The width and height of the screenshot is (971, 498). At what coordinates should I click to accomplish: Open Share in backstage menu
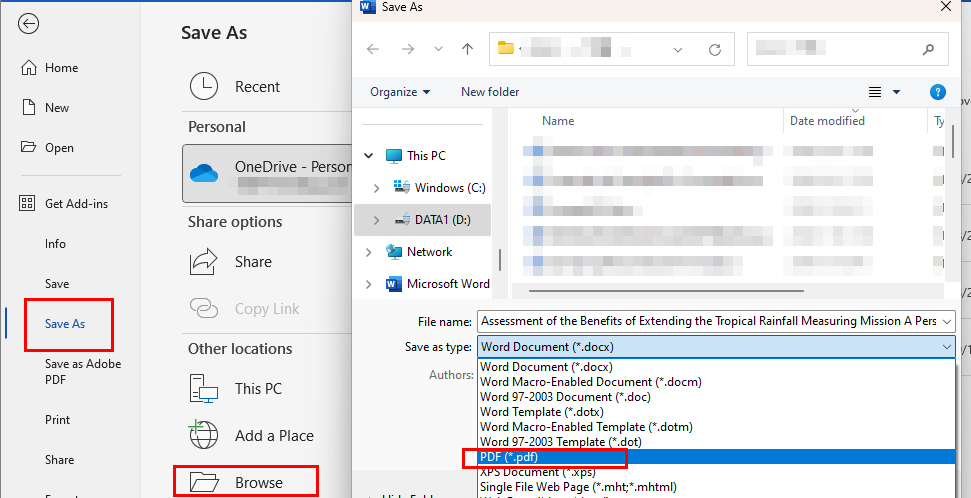pyautogui.click(x=59, y=460)
